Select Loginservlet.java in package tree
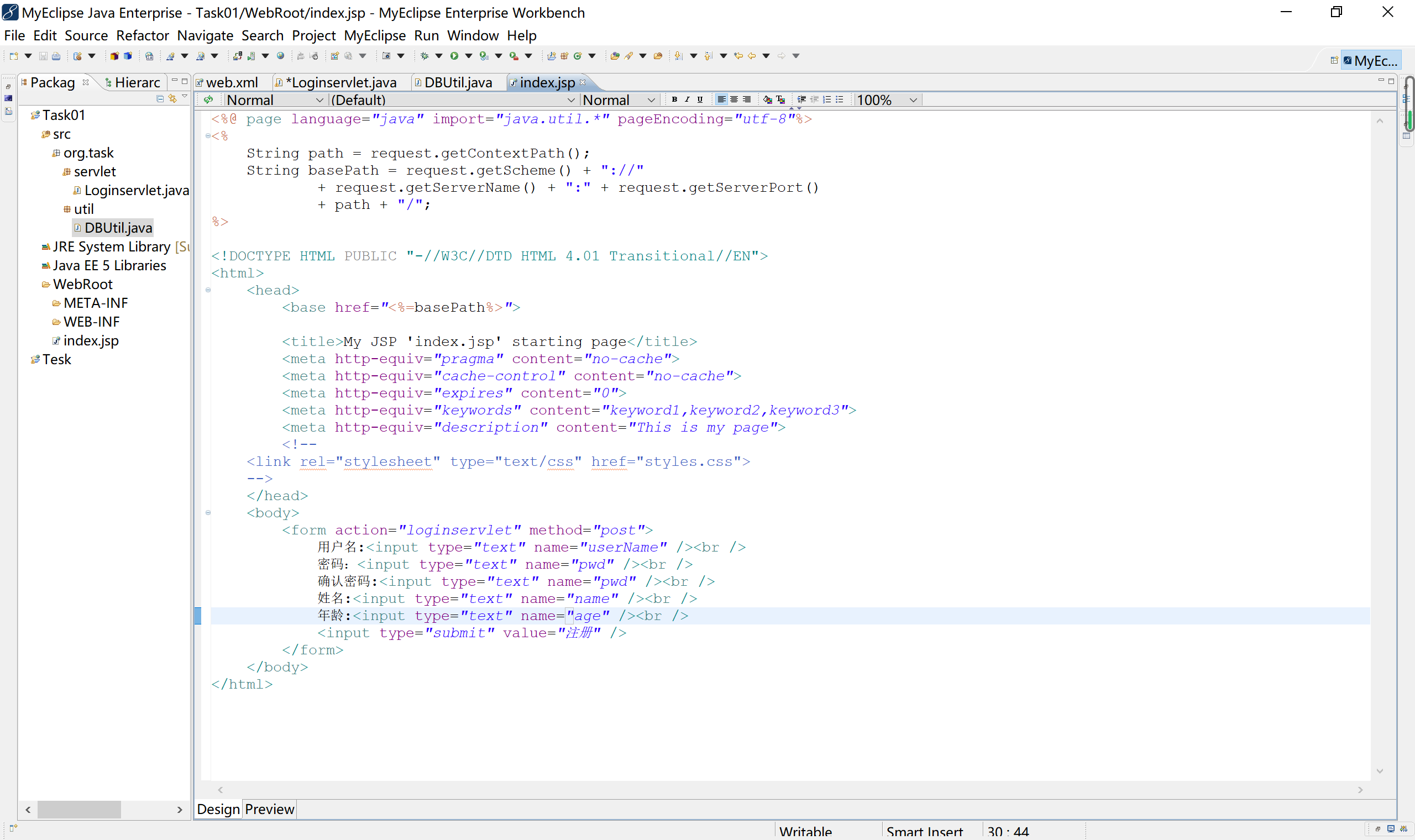 136,190
